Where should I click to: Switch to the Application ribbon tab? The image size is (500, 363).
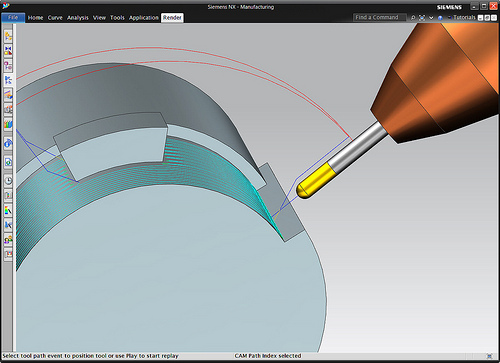pos(144,18)
